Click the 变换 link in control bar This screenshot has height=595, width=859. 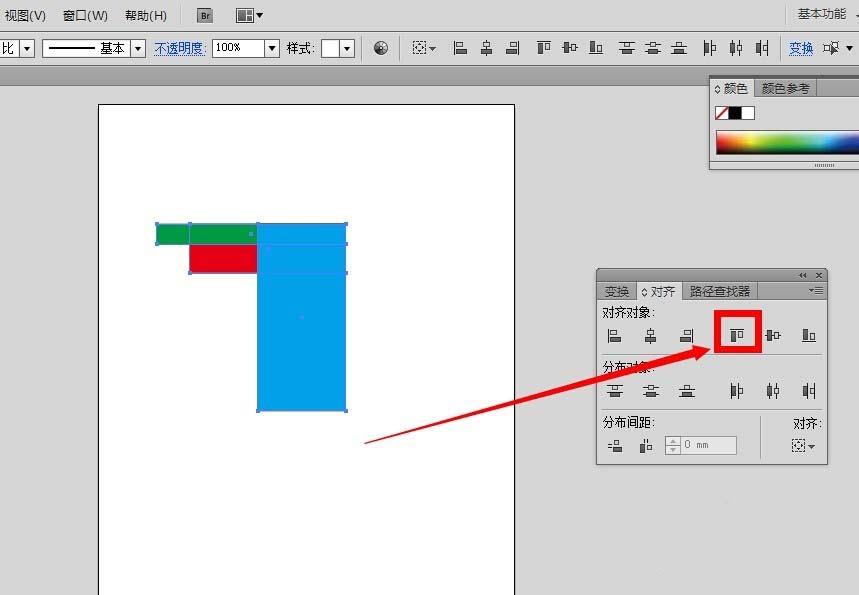click(800, 48)
